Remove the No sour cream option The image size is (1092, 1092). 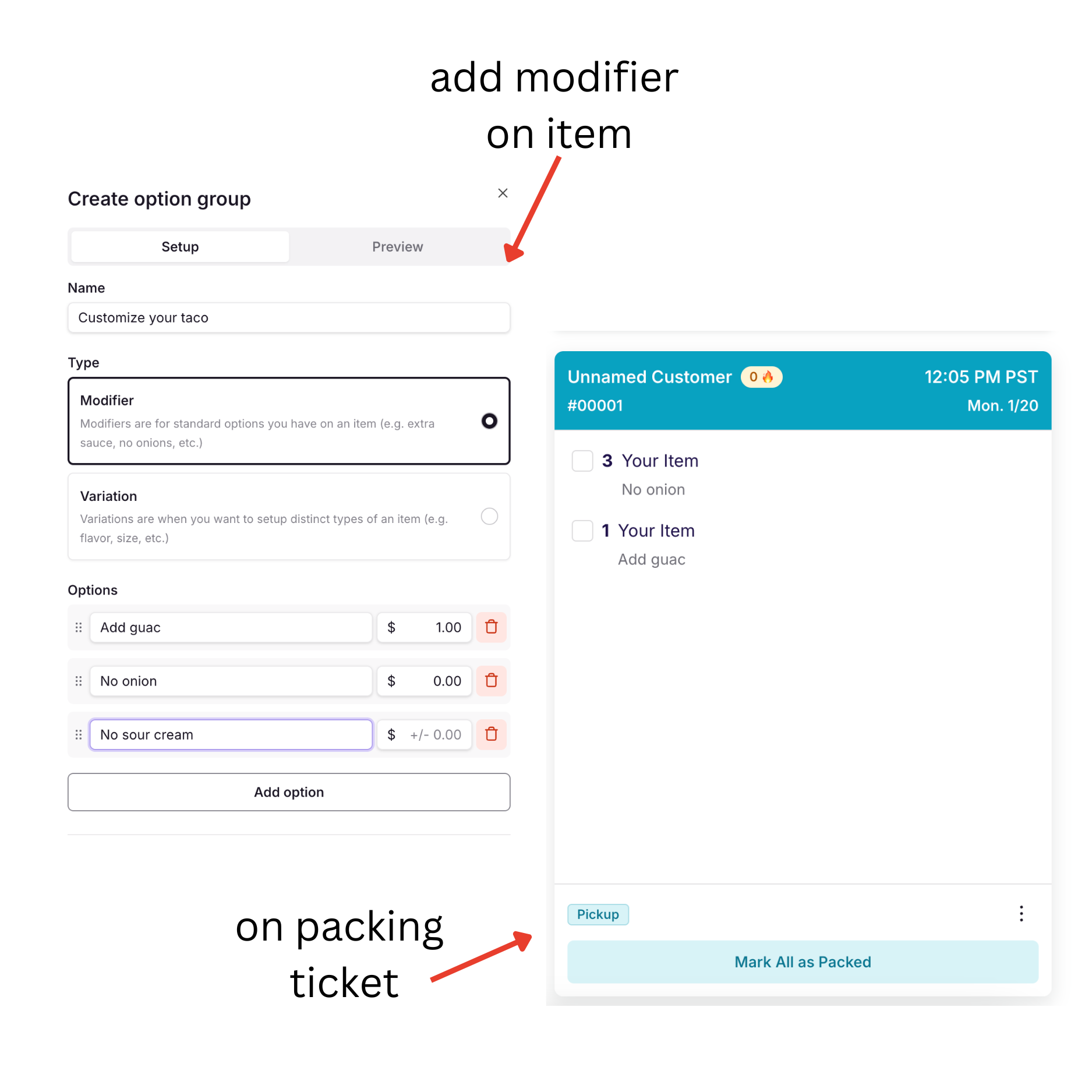click(491, 734)
